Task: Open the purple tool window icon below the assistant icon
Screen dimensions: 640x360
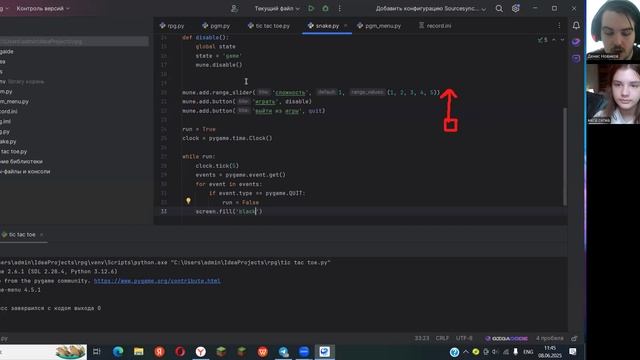Action: (576, 58)
